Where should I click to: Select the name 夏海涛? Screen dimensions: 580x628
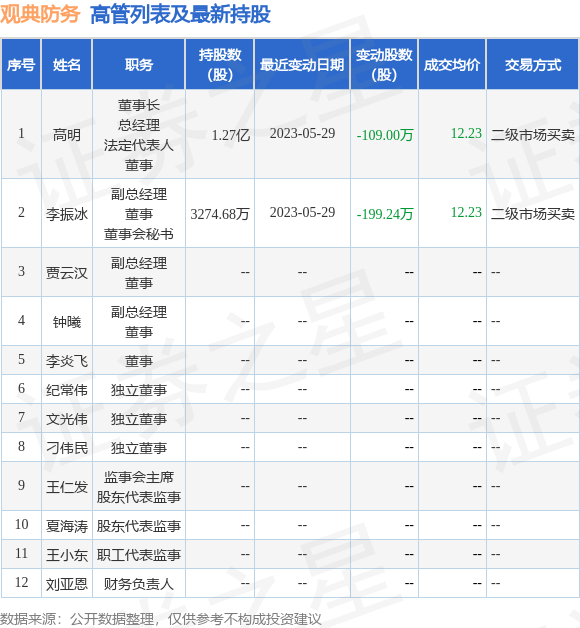tap(66, 525)
